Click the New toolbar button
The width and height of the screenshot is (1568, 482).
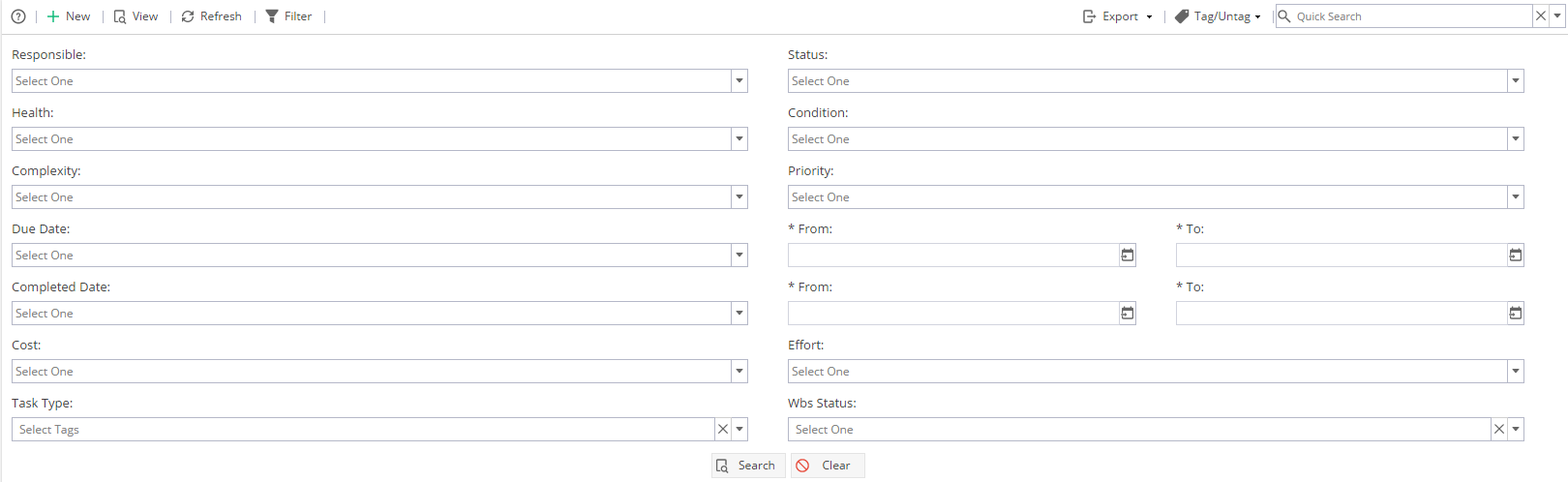69,16
